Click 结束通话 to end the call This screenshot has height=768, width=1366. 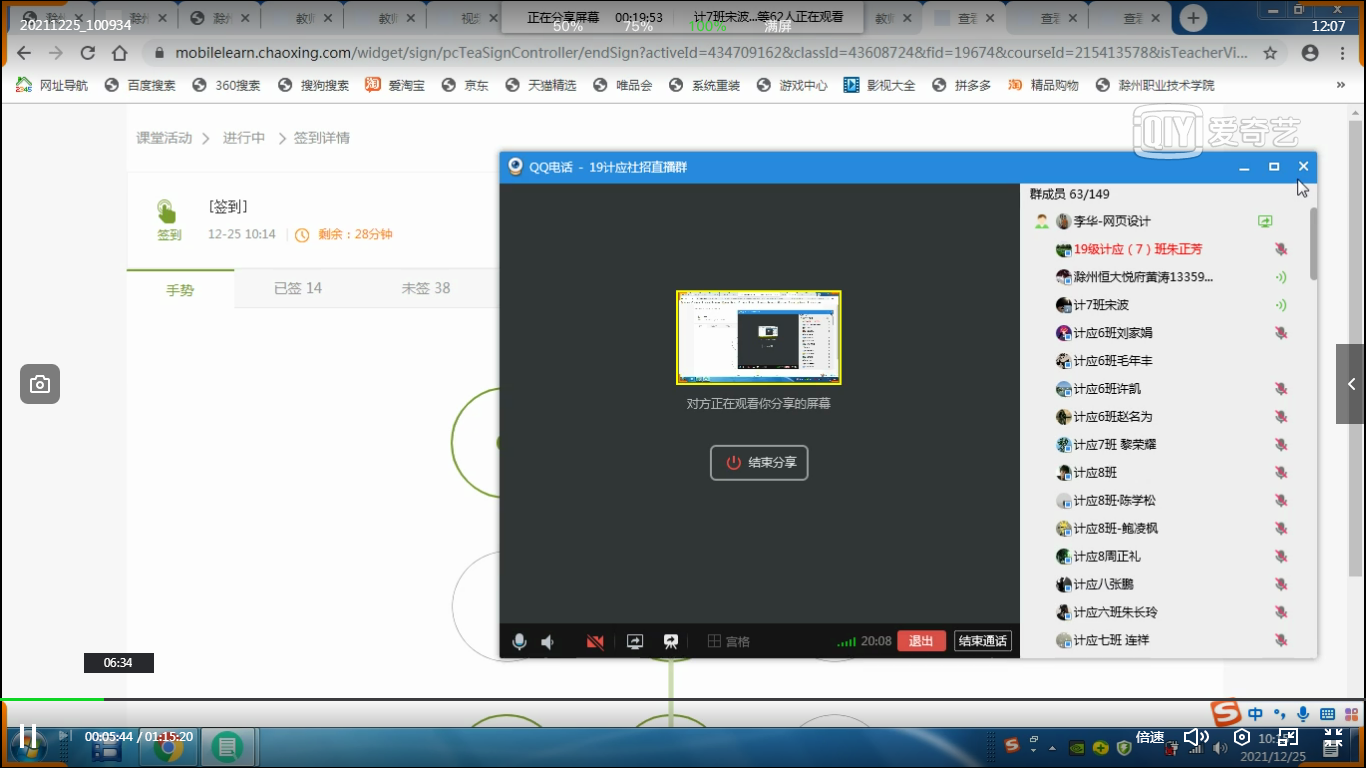tap(982, 641)
